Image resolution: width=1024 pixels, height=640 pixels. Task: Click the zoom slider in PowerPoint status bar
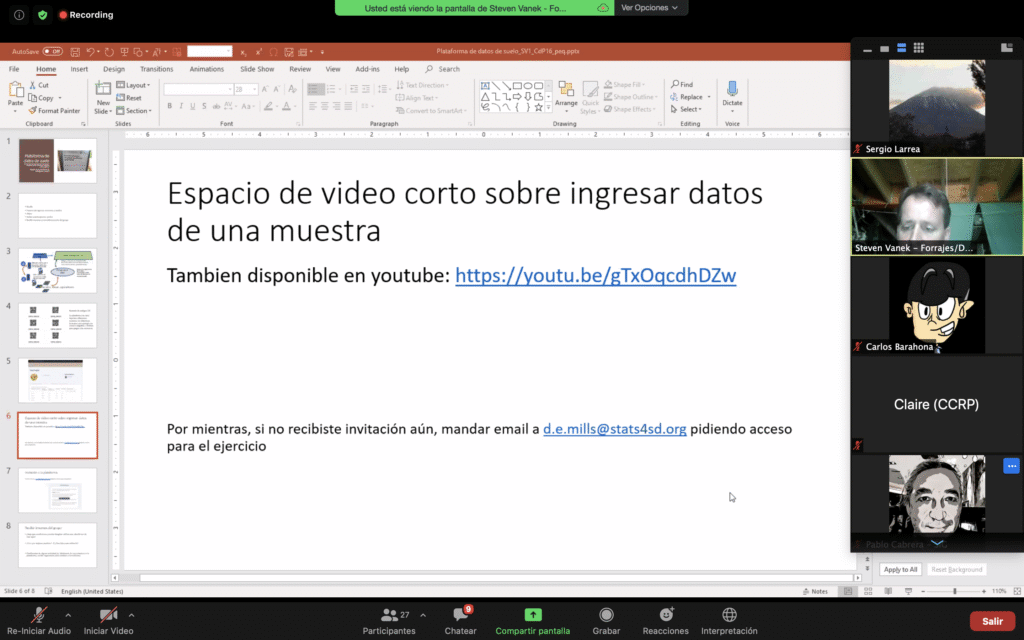tap(952, 591)
